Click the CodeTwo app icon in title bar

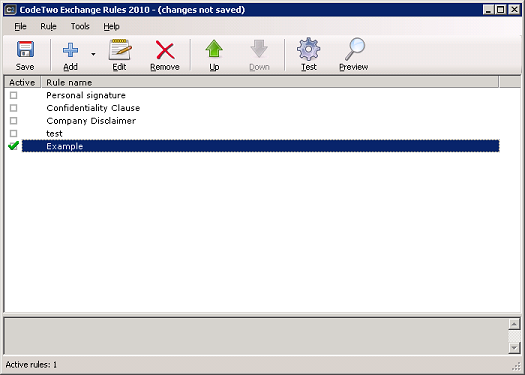coord(10,10)
